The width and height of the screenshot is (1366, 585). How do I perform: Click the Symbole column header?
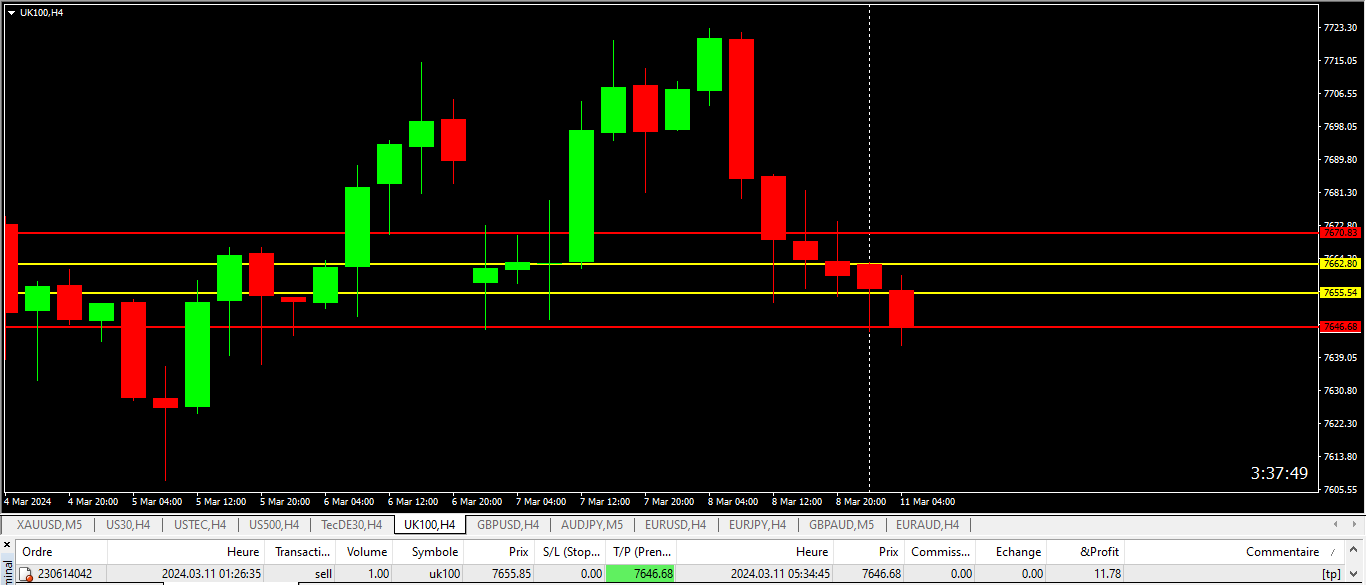(434, 552)
